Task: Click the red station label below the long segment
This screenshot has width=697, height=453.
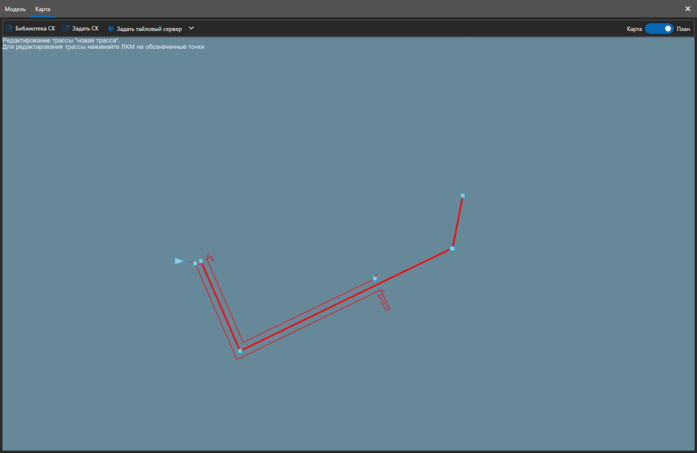Action: [384, 301]
